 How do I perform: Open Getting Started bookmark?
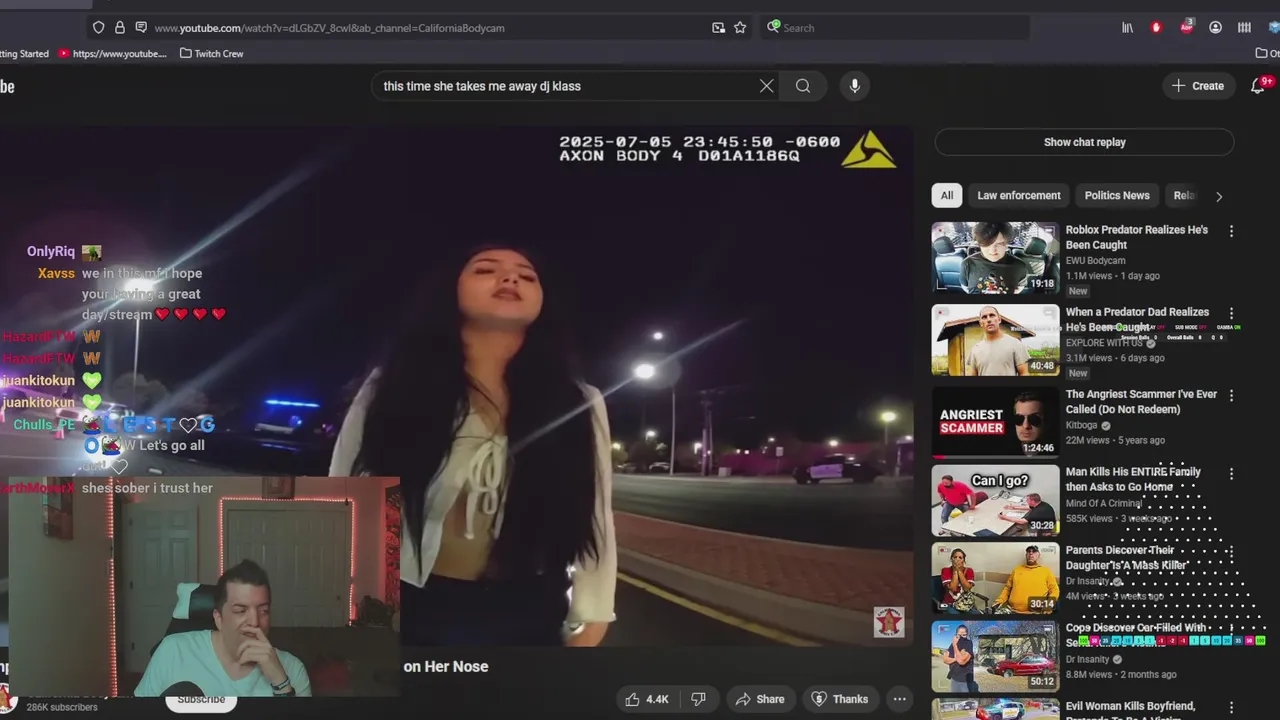pos(24,54)
